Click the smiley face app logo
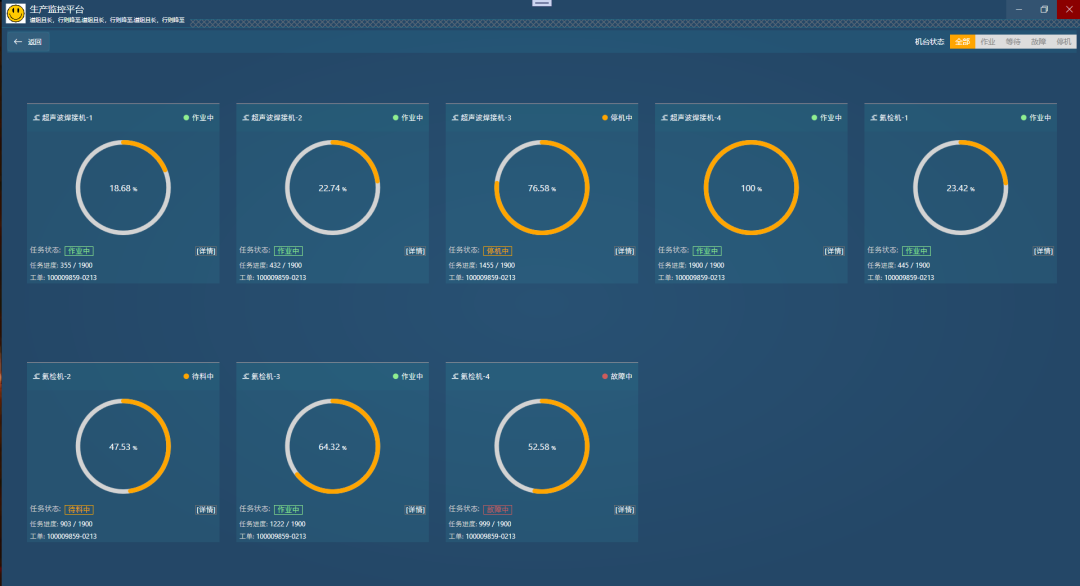Screen dimensions: 1080x586 [x=15, y=12]
